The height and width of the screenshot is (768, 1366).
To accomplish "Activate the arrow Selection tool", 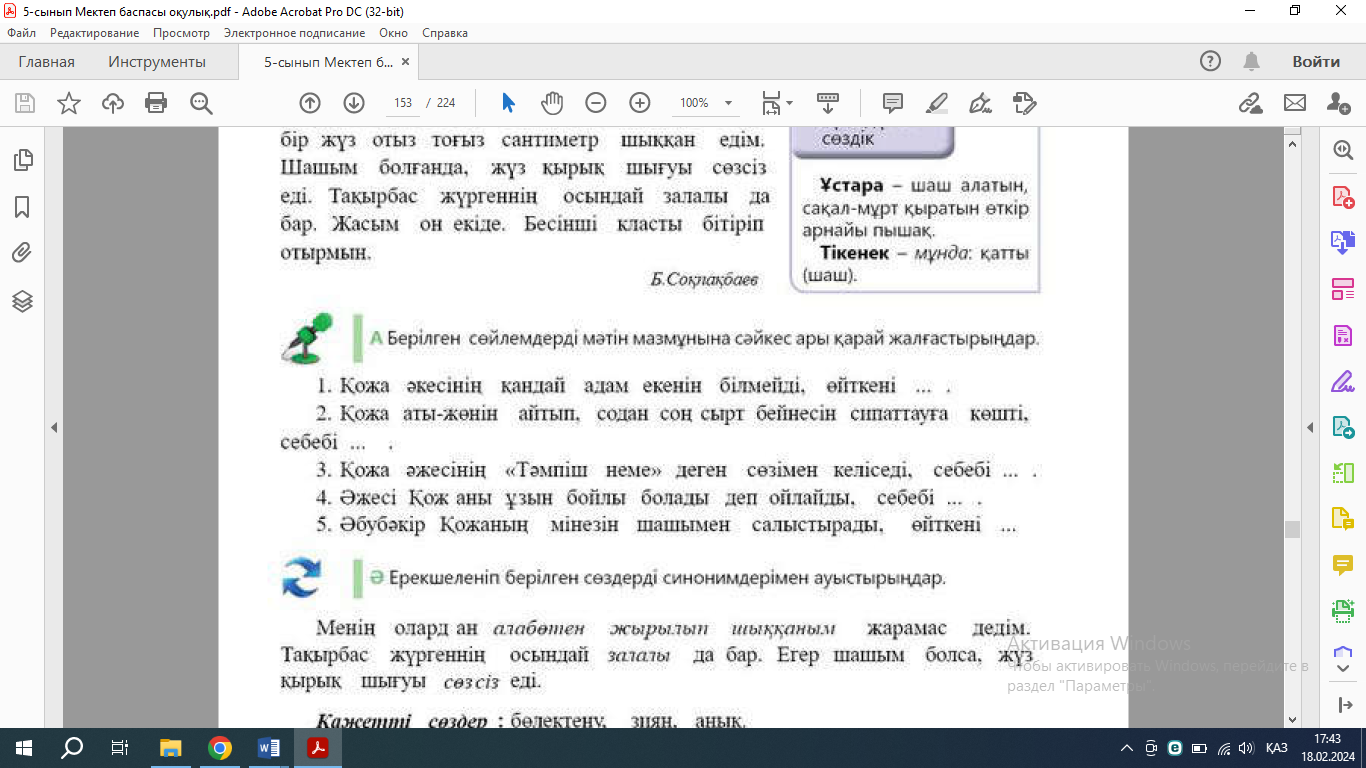I will (508, 103).
